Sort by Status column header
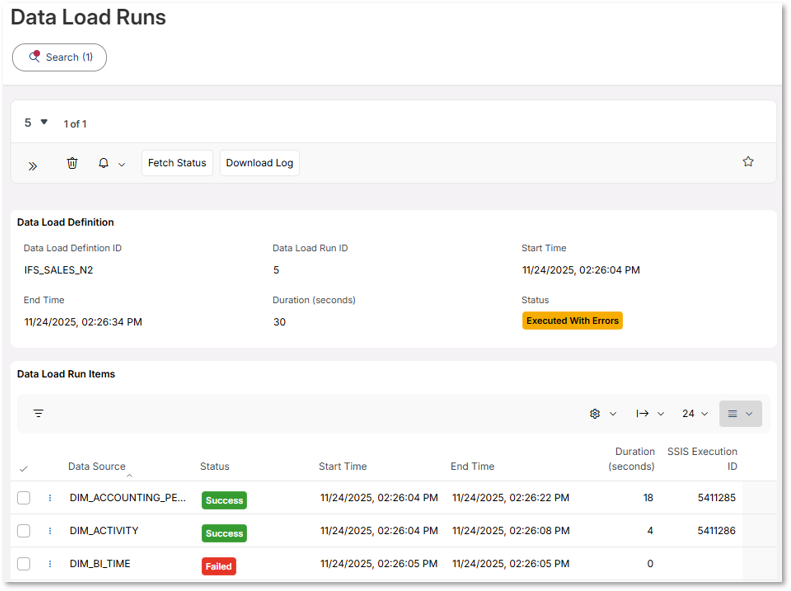 pyautogui.click(x=215, y=466)
